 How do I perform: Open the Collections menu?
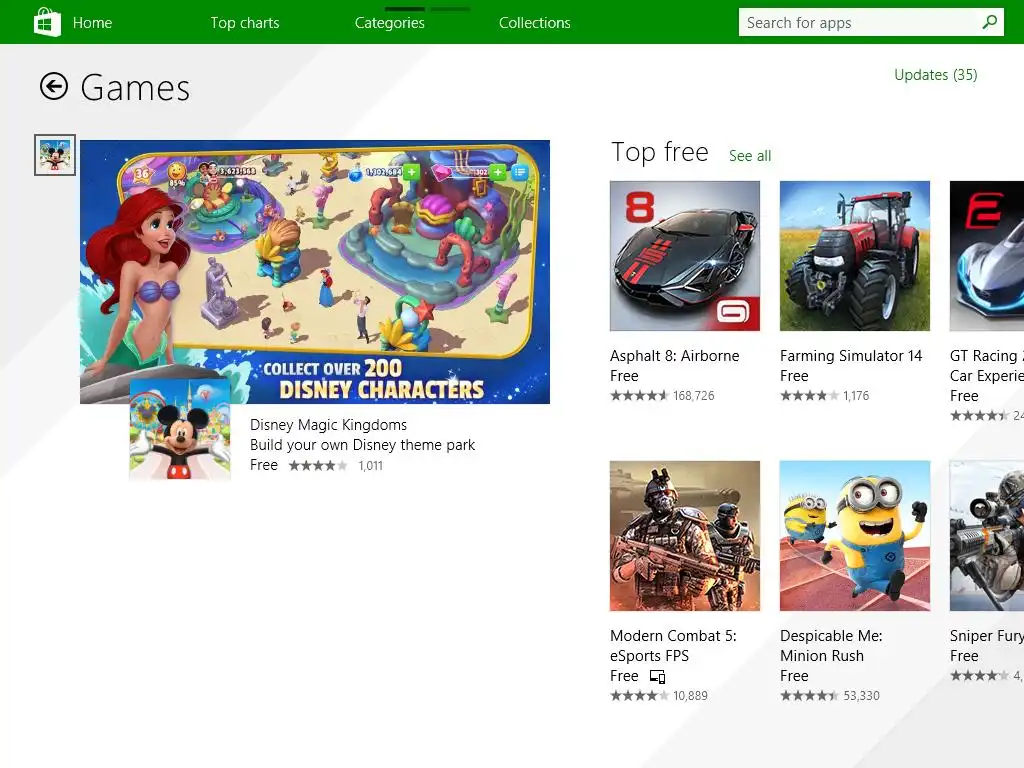pos(535,23)
